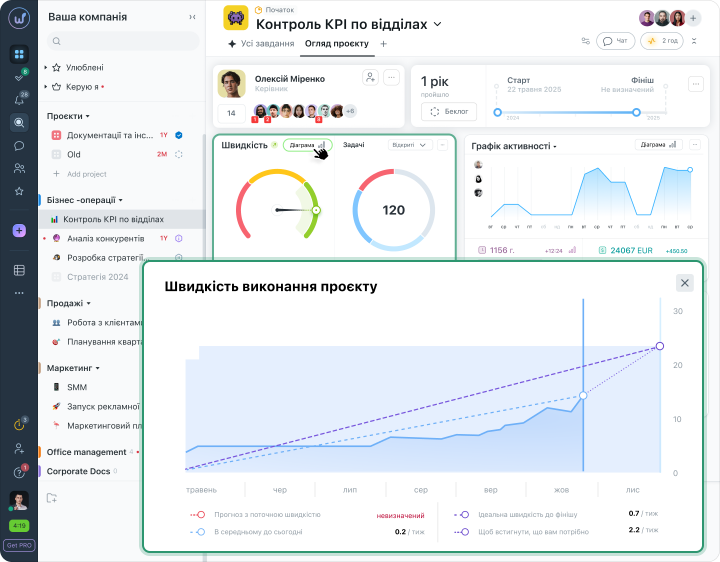This screenshot has height=562, width=720.
Task: Switch to Усі завдання tab
Action: pos(261,44)
